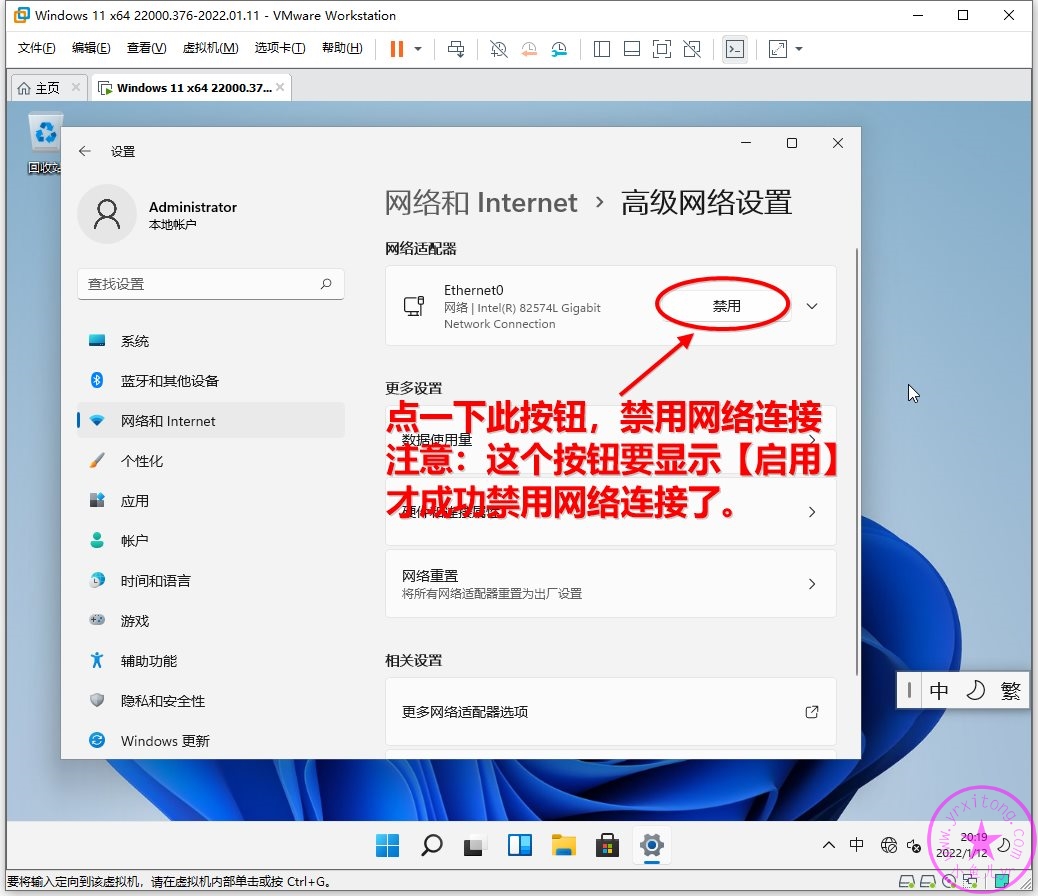Viewport: 1038px width, 896px height.
Task: Open the Windows Start menu
Action: [387, 846]
